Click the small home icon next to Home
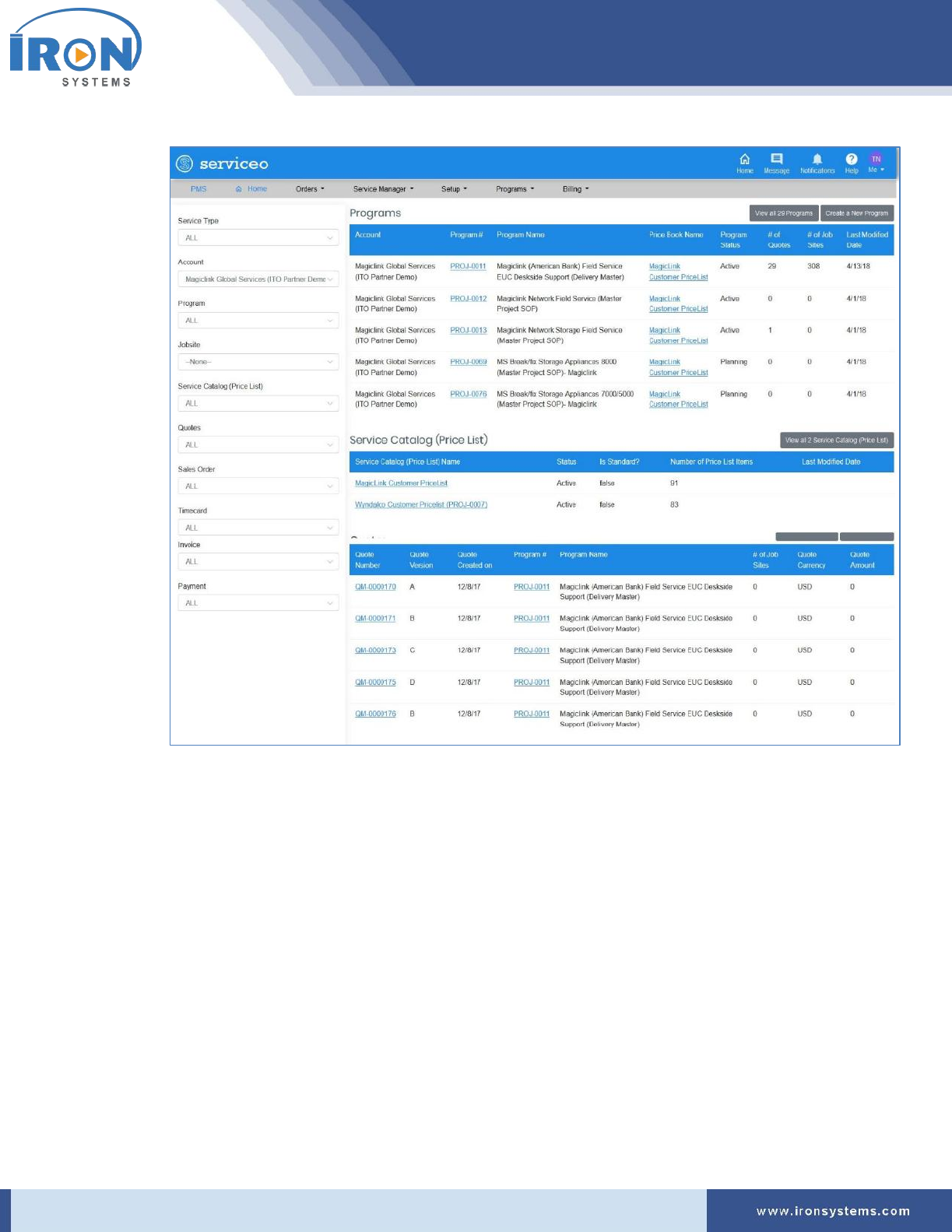The width and height of the screenshot is (952, 1232). (x=239, y=189)
